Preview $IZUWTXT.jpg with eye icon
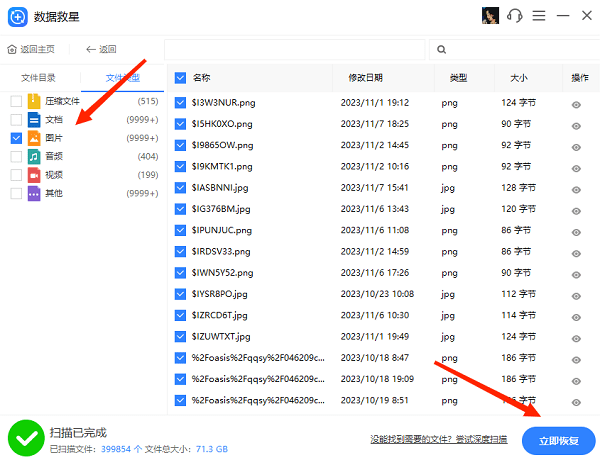The width and height of the screenshot is (600, 460). [576, 339]
